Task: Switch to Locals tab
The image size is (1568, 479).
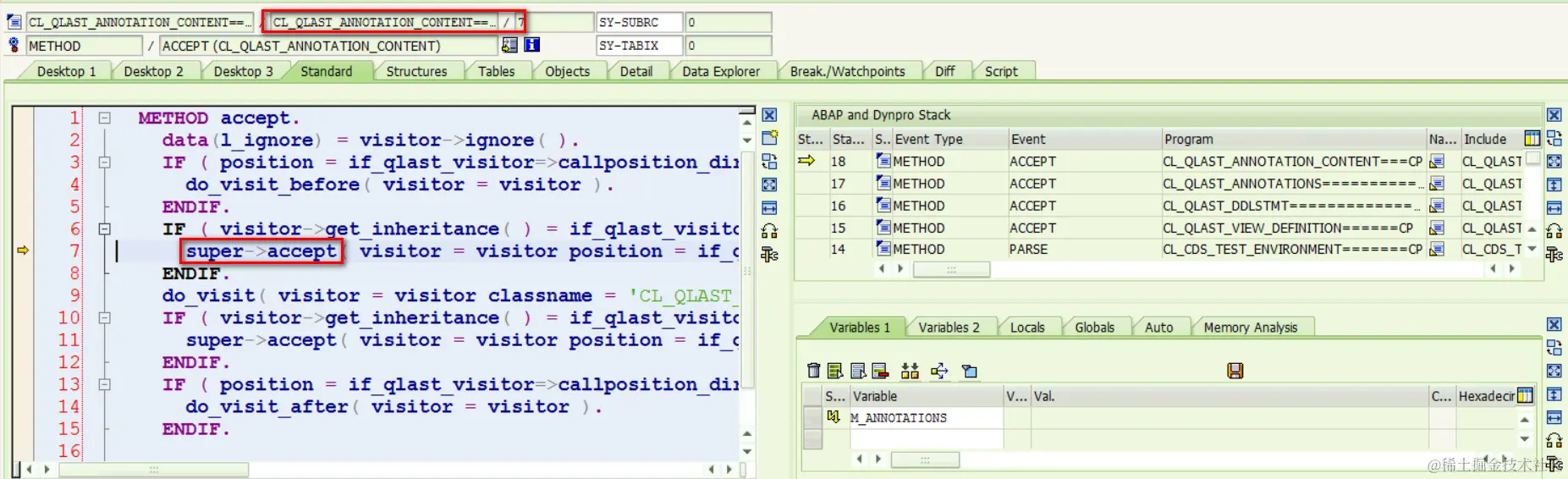Action: click(1027, 328)
